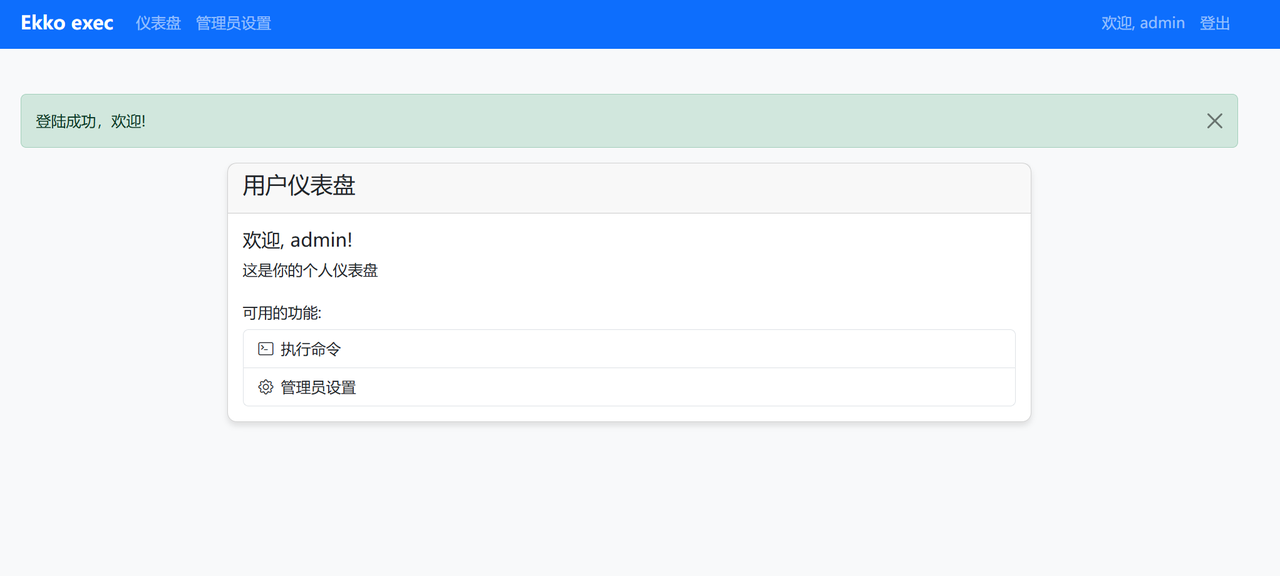Click the 可用的功能 label
Viewport: 1280px width, 576px height.
coord(282,313)
